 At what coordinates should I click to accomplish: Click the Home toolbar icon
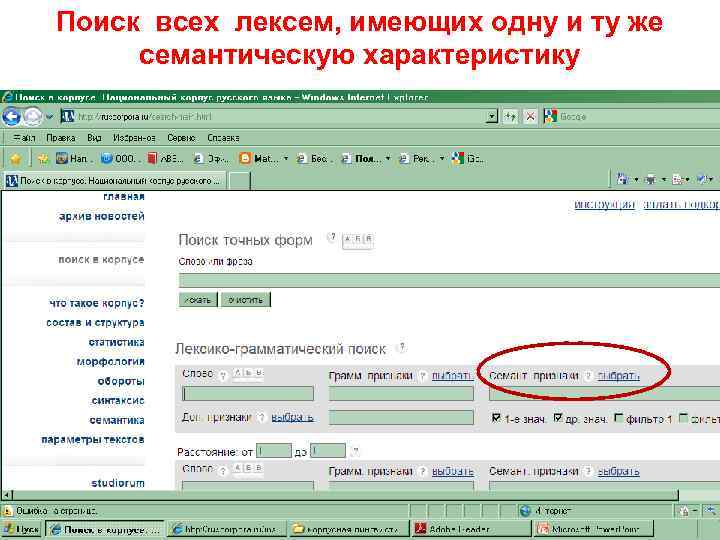[x=623, y=179]
